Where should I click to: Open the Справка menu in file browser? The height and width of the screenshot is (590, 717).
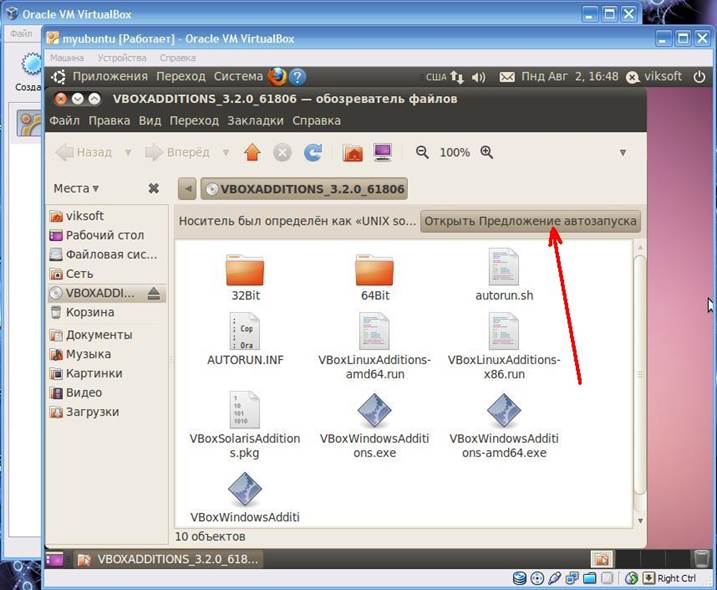[x=316, y=121]
